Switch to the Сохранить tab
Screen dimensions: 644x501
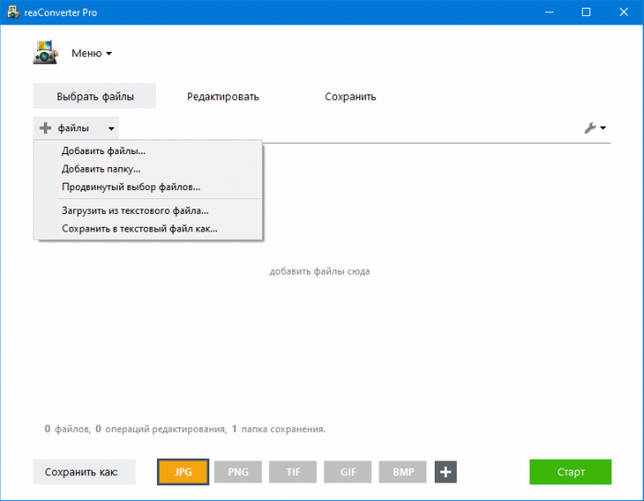tap(350, 97)
